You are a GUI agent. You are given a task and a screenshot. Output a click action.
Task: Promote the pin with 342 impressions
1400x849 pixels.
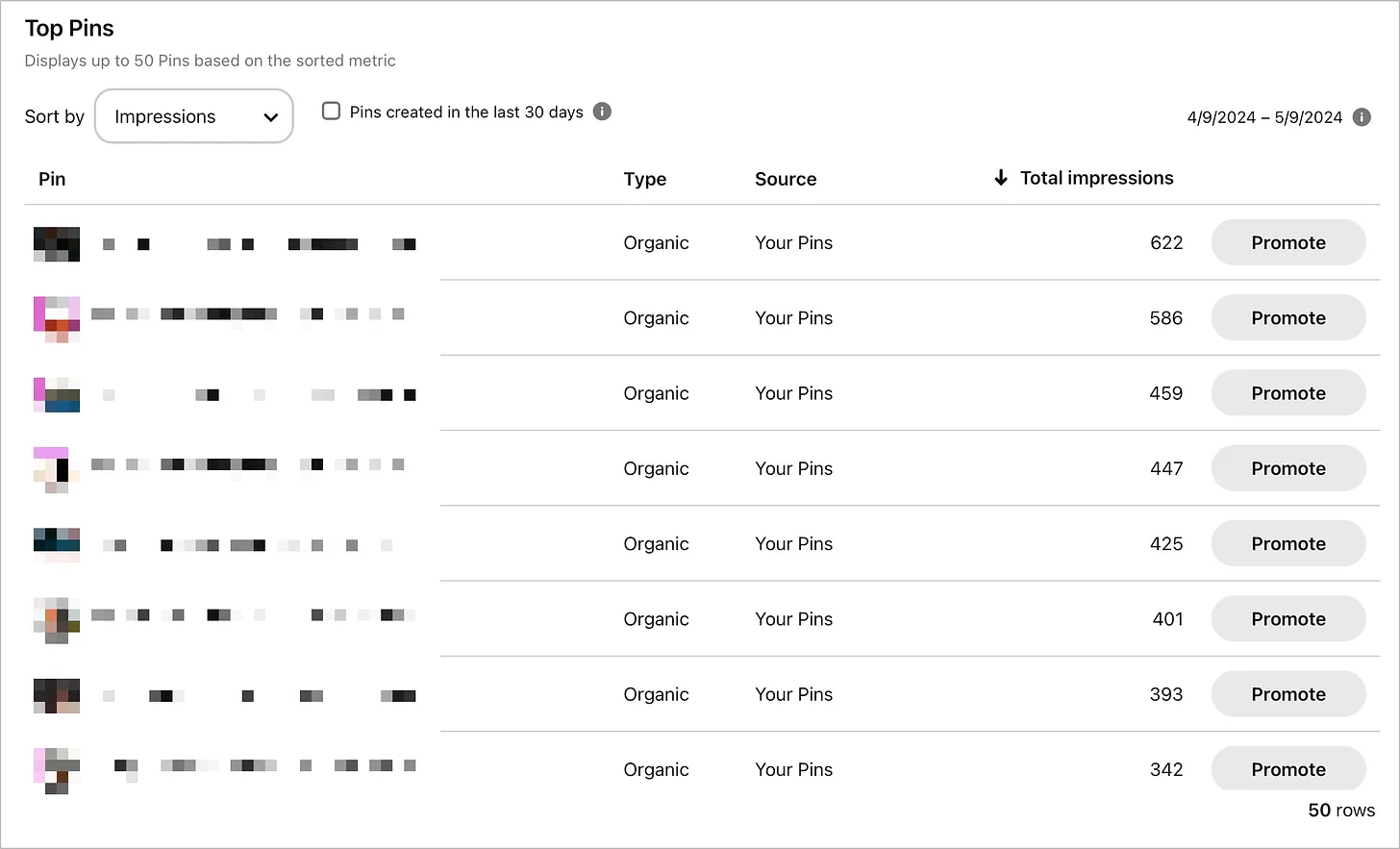pyautogui.click(x=1287, y=769)
